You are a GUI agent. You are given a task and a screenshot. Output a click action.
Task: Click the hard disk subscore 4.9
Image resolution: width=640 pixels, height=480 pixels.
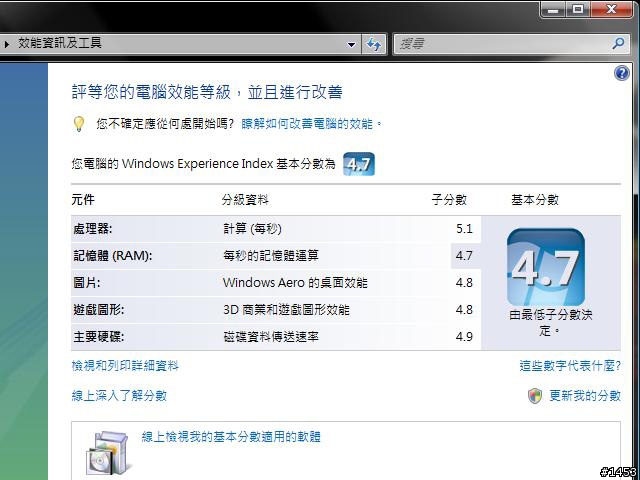(x=464, y=336)
